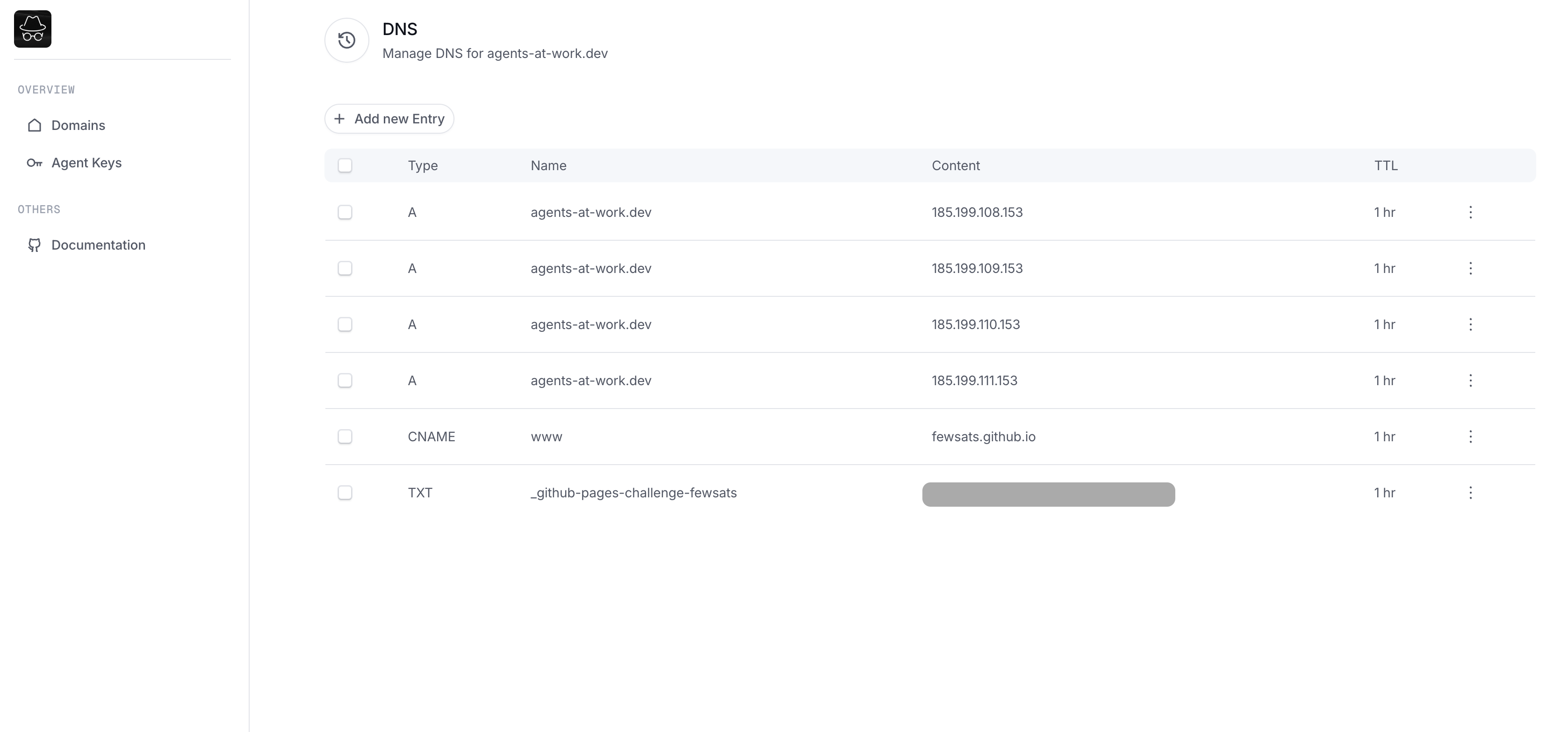
Task: Check the TXT _github-pages-challenge-fewsats row
Action: [x=345, y=493]
